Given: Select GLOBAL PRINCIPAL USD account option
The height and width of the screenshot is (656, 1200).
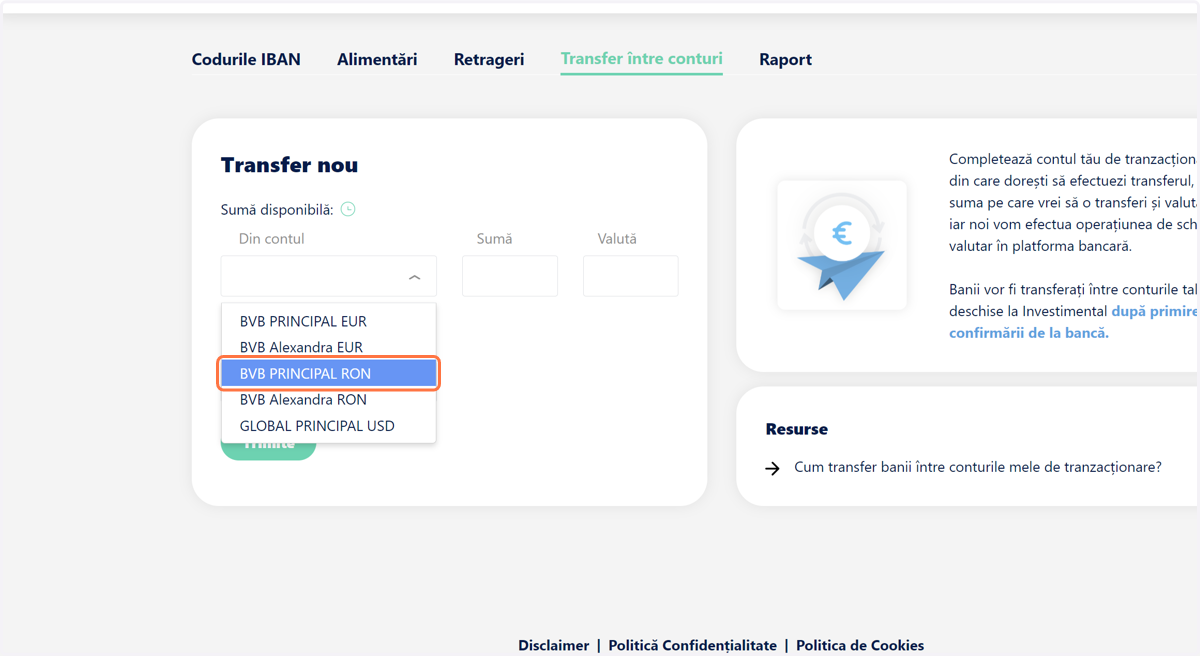Looking at the screenshot, I should [x=329, y=426].
